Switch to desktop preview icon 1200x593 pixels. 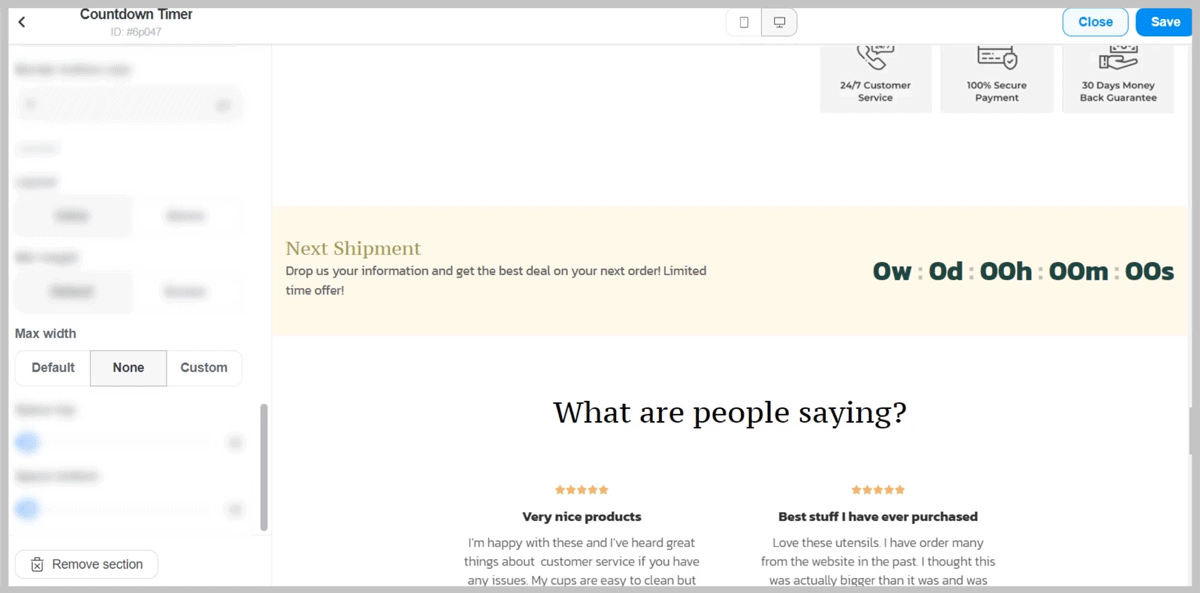click(779, 22)
